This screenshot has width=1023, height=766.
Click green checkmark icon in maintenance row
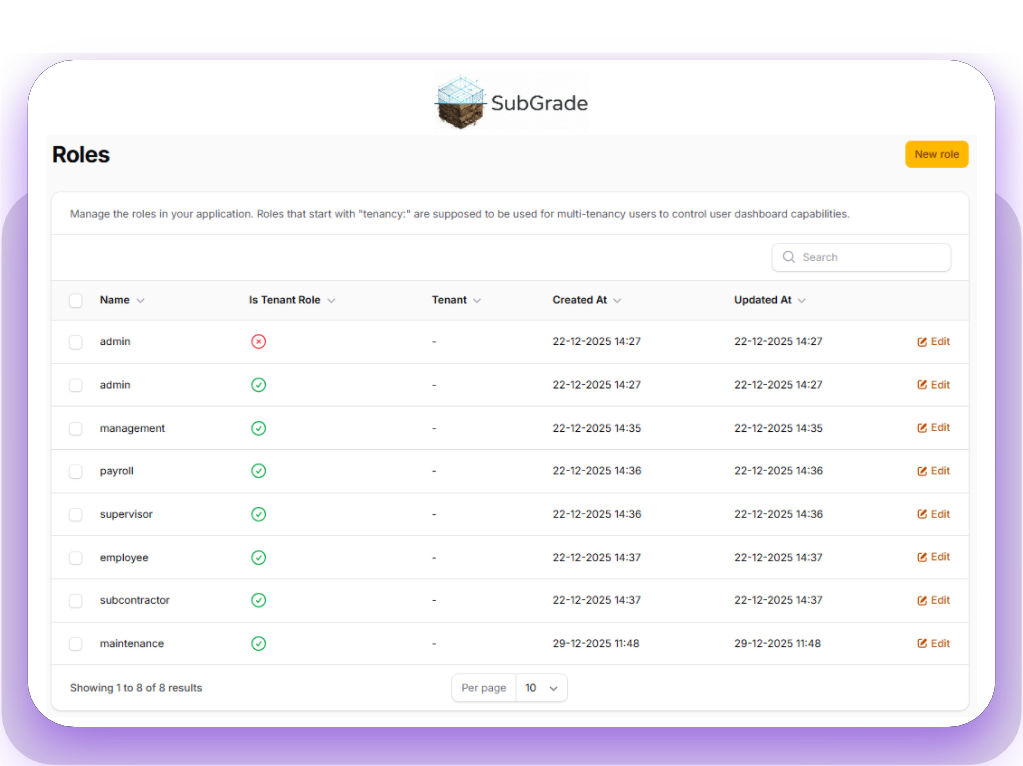(x=258, y=644)
